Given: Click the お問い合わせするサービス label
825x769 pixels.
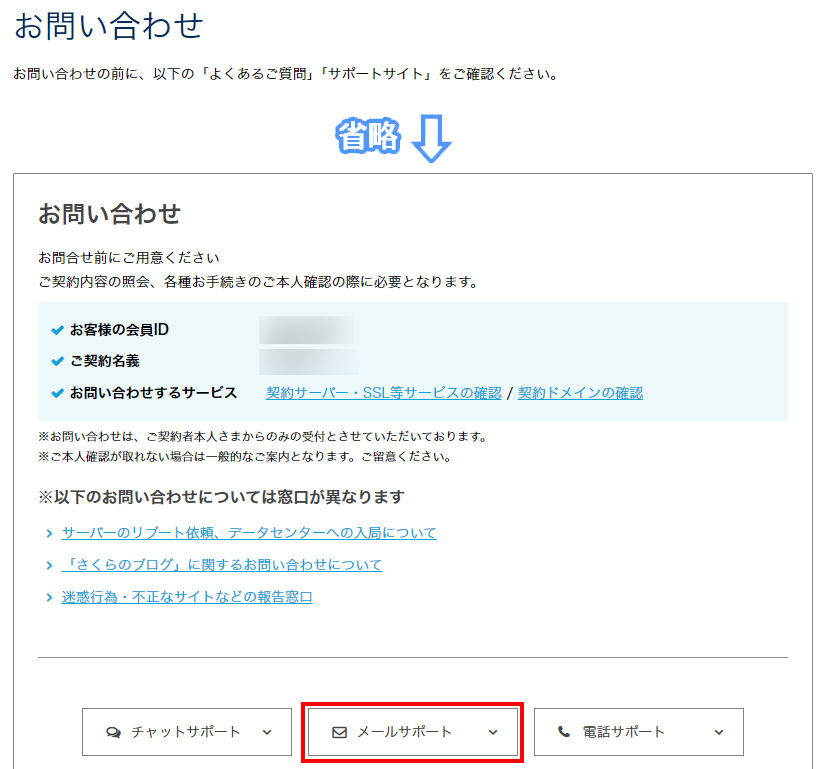Looking at the screenshot, I should coord(154,393).
